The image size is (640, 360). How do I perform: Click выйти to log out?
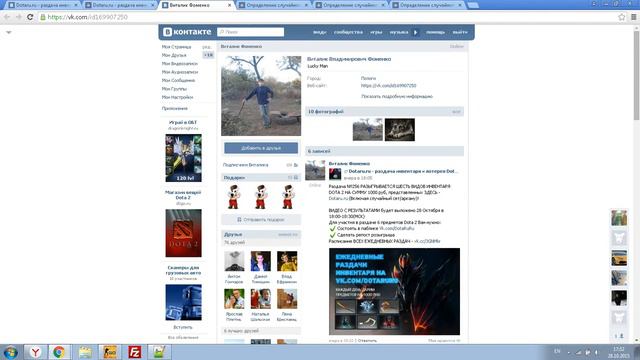460,32
